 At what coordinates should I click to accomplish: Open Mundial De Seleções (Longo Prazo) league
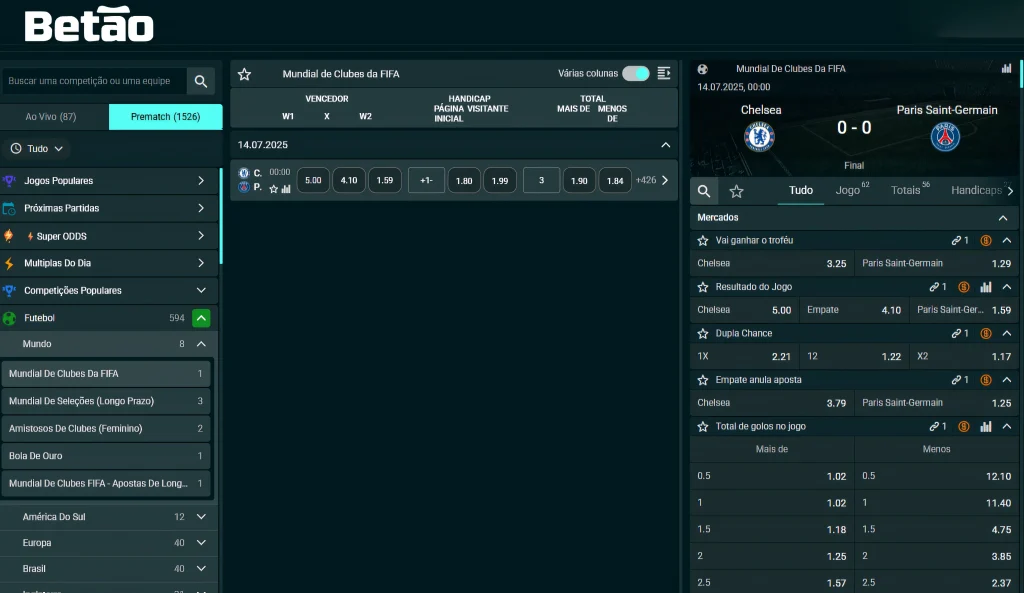(x=105, y=401)
